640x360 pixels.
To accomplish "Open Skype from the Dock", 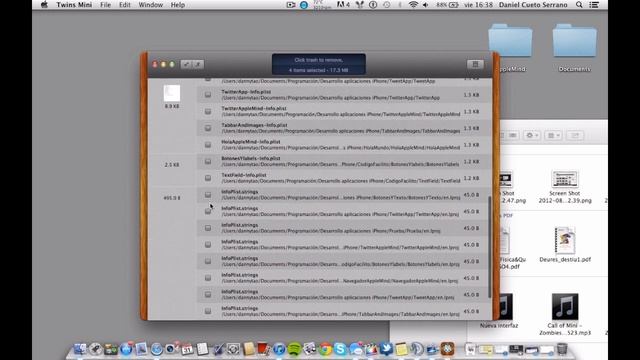I will tap(340, 349).
